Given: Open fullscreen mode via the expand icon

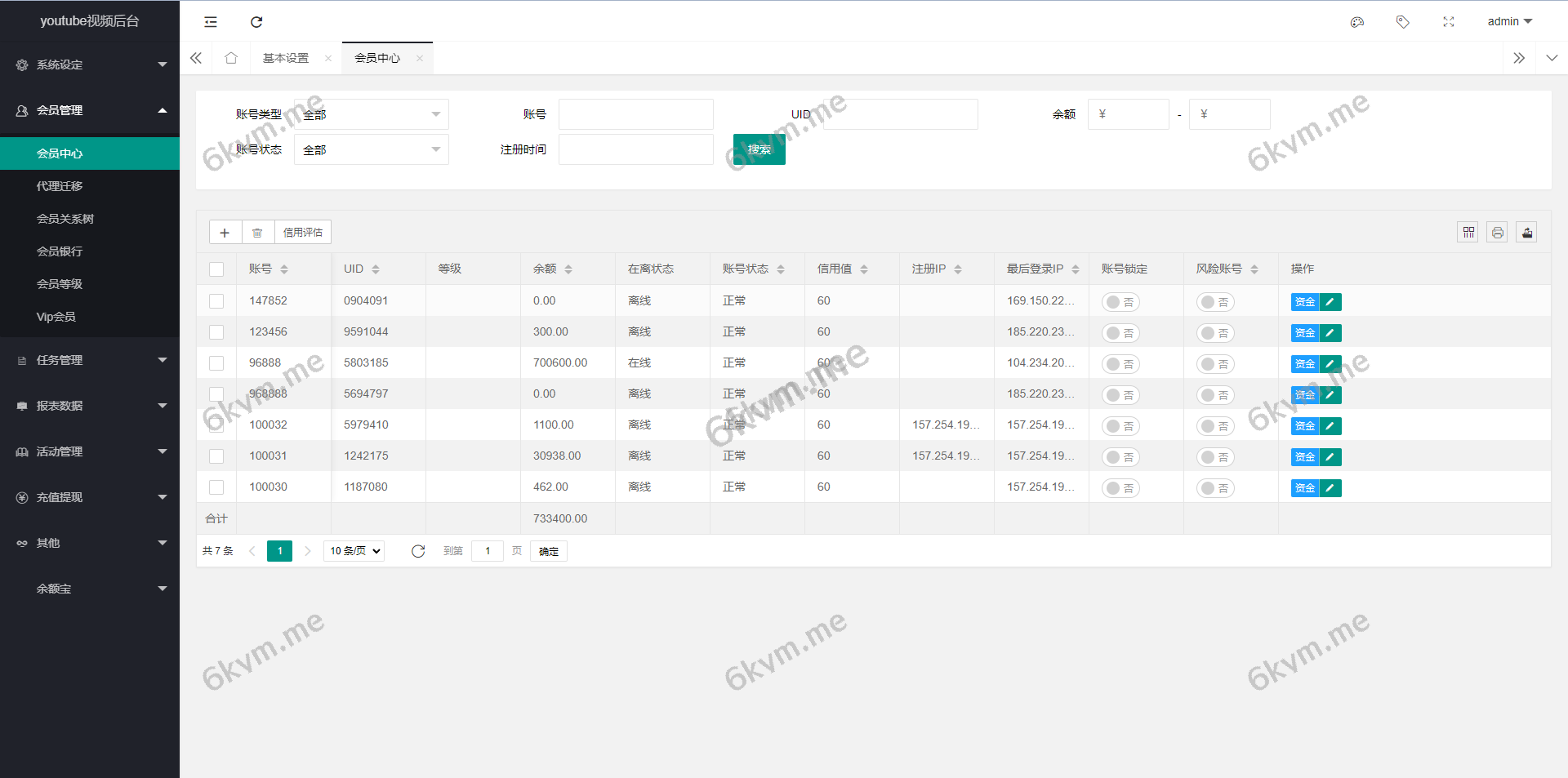Looking at the screenshot, I should coord(1448,22).
